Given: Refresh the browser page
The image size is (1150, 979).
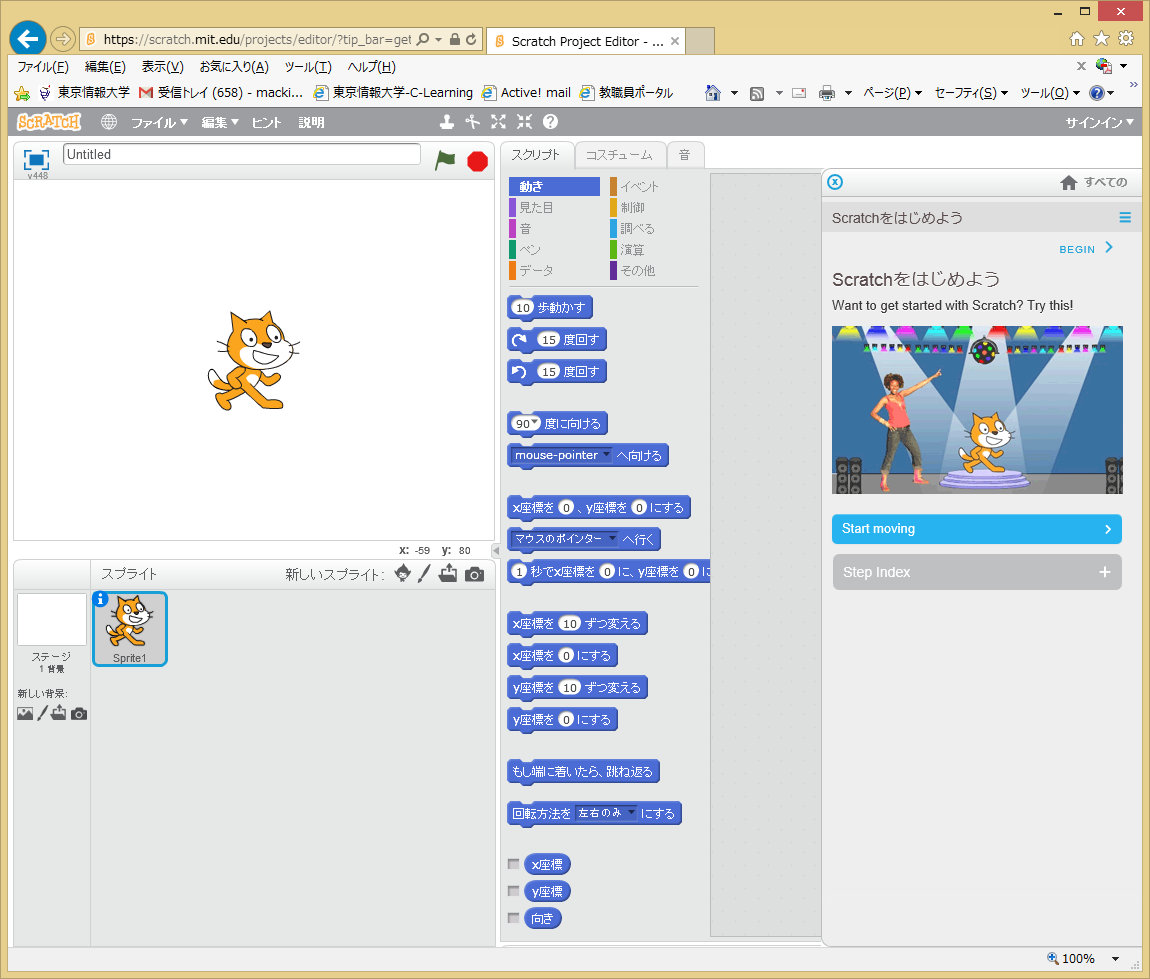Looking at the screenshot, I should click(471, 40).
